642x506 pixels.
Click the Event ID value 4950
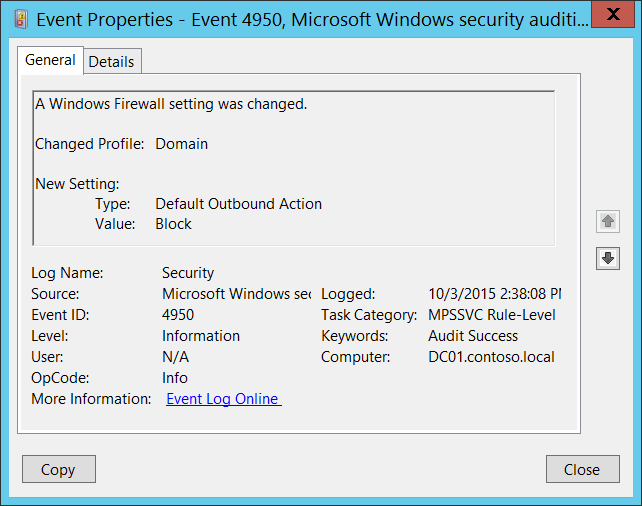[178, 315]
